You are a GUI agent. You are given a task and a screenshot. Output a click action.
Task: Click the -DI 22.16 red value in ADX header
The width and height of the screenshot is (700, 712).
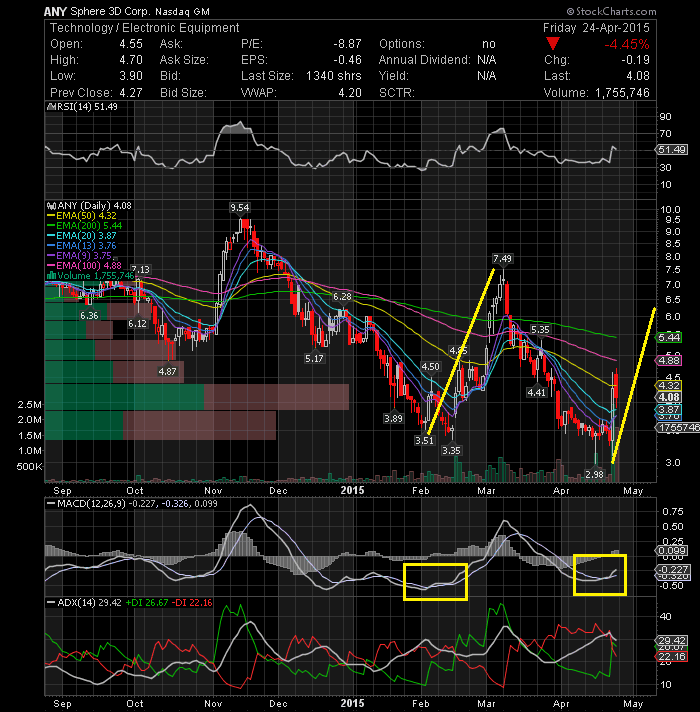[193, 603]
